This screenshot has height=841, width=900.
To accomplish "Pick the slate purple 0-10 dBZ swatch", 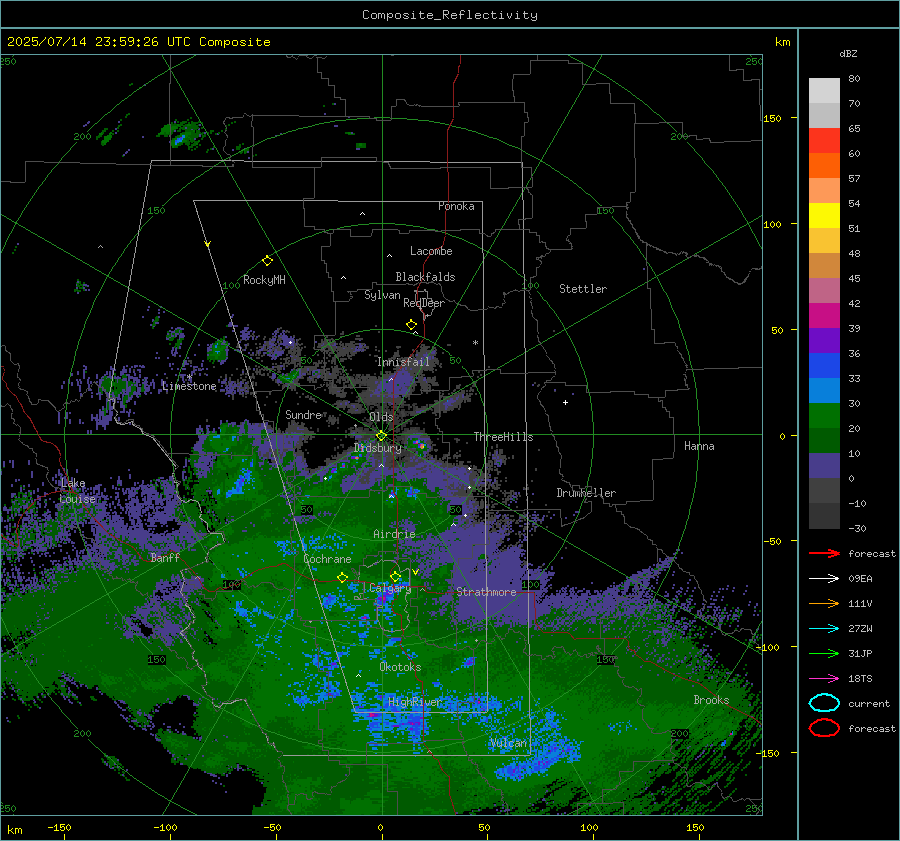I will pos(824,466).
